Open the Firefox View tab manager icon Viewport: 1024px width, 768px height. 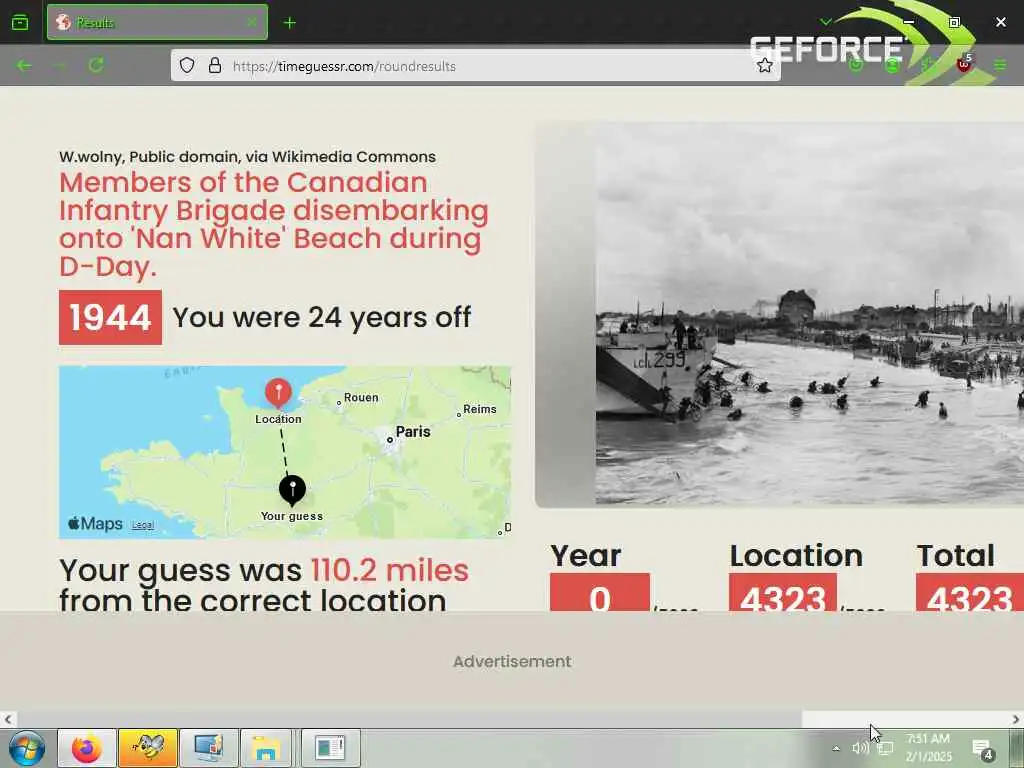pyautogui.click(x=20, y=23)
